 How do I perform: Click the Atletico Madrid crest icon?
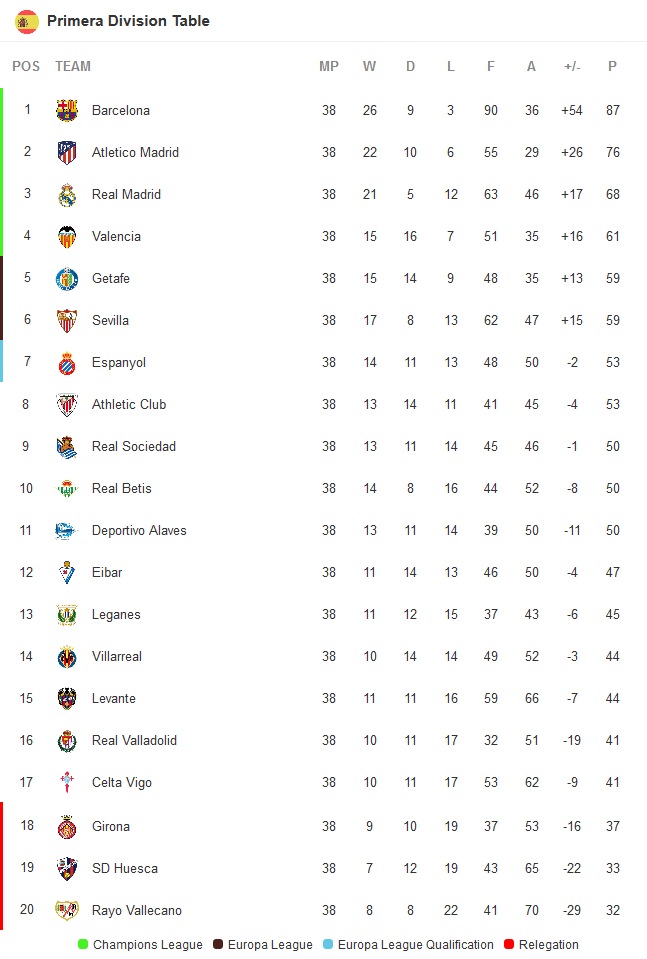(67, 152)
